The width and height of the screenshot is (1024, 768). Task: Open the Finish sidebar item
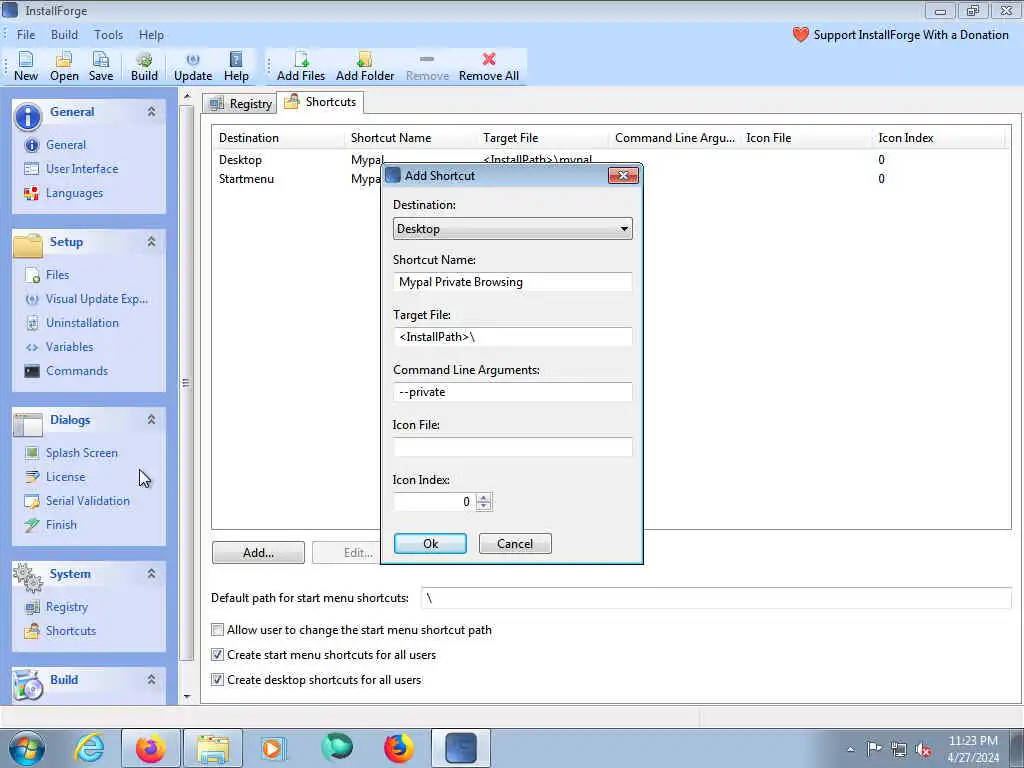pyautogui.click(x=61, y=526)
